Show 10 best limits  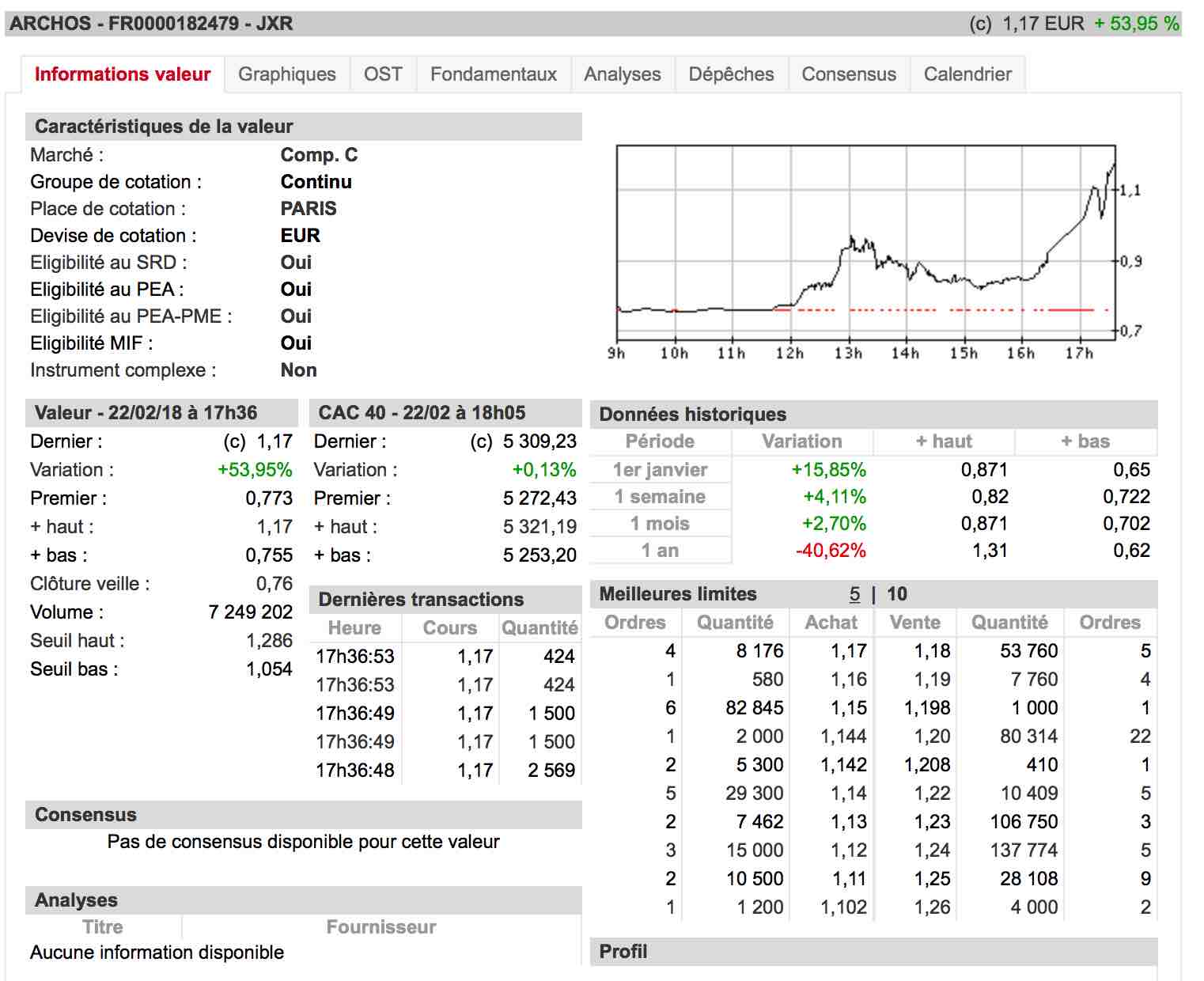coord(897,594)
